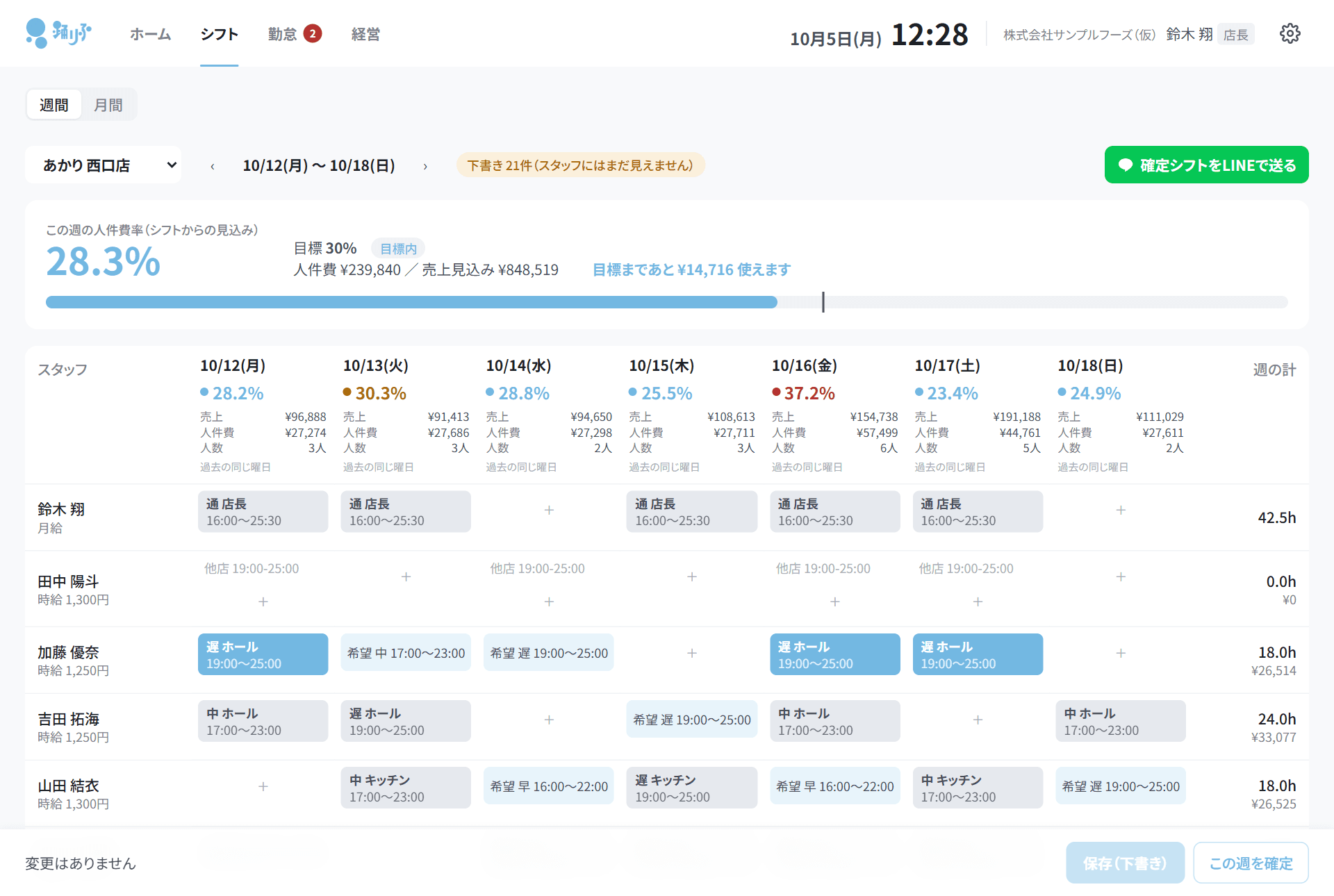The width and height of the screenshot is (1334, 896).
Task: Switch to 月間 view
Action: point(108,105)
